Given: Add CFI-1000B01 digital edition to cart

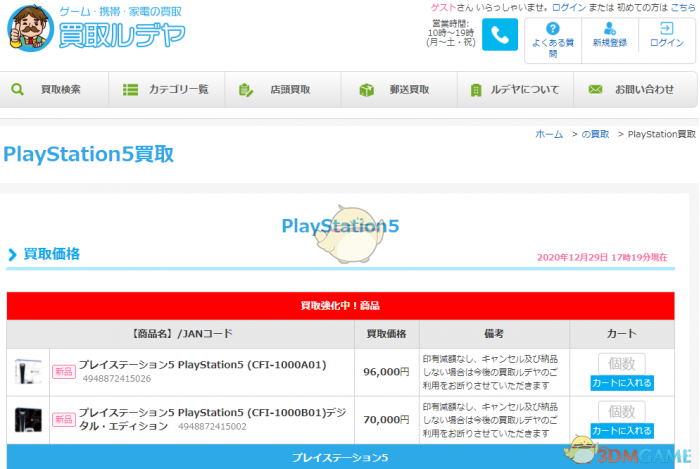Looking at the screenshot, I should tap(622, 431).
